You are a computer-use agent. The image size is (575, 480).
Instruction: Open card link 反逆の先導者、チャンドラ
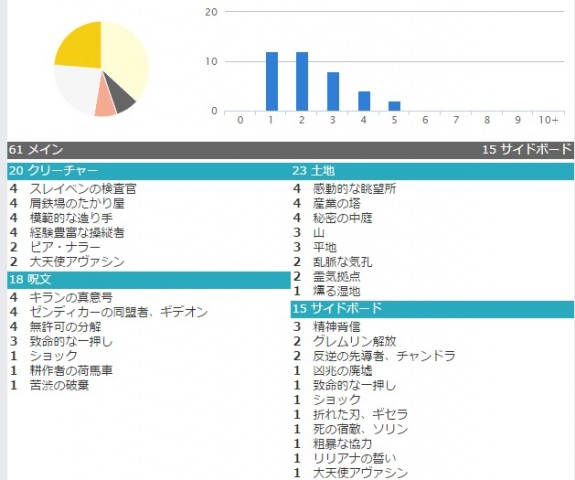[x=384, y=356]
